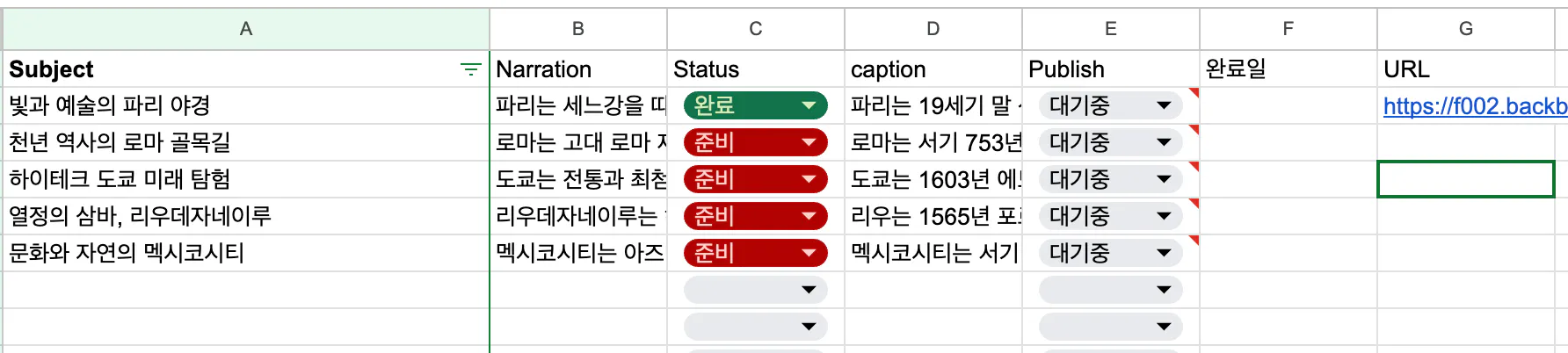Select column G header

[x=1465, y=29]
